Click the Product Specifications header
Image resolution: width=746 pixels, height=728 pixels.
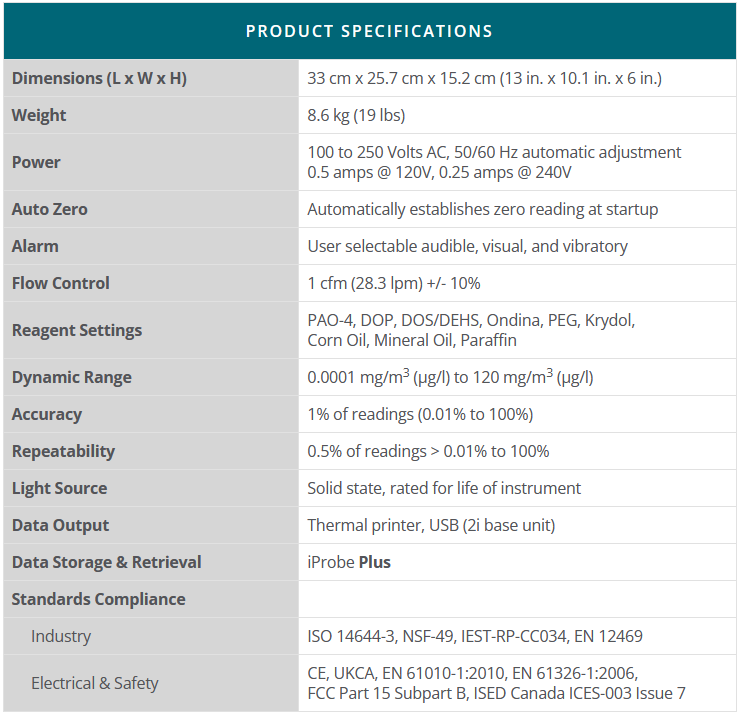369,31
